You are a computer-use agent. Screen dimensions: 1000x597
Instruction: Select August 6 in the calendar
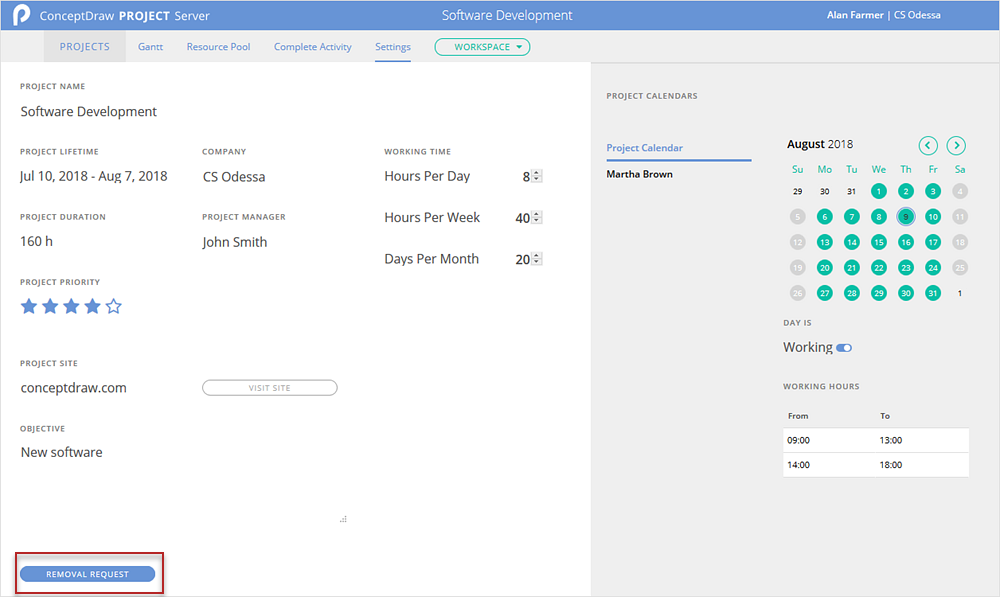[825, 217]
